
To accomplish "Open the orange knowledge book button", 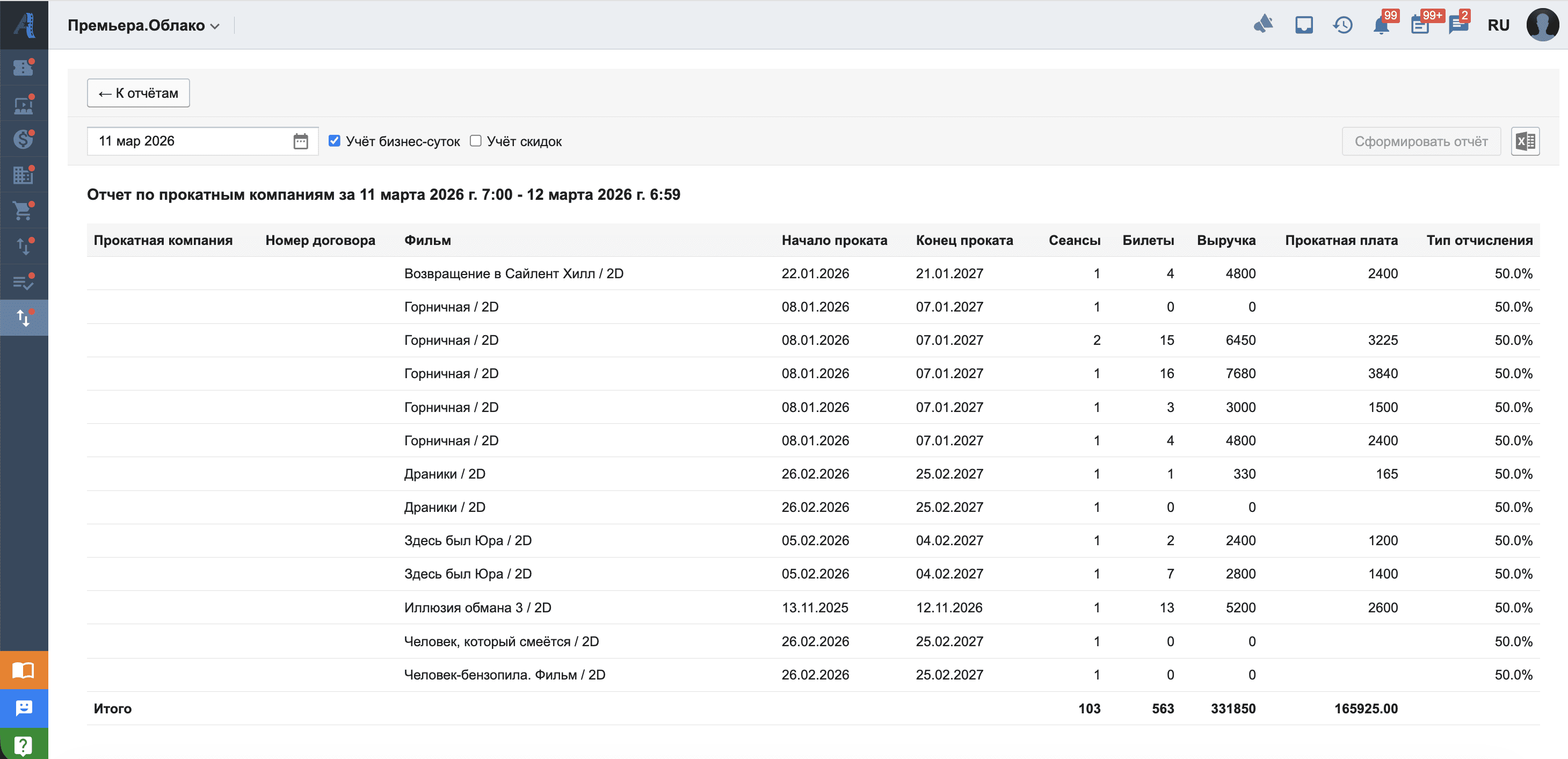I will click(x=23, y=670).
